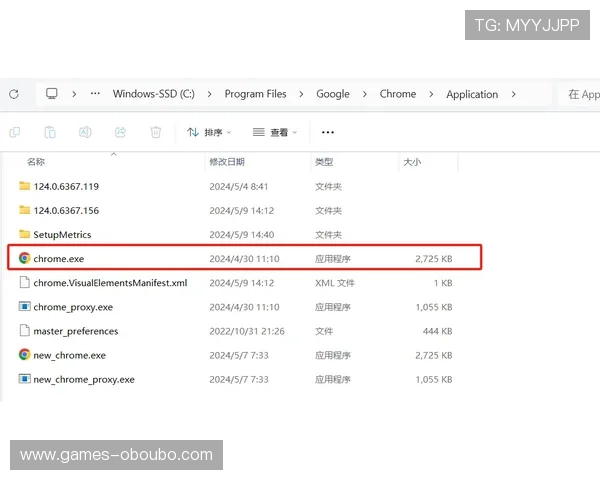The width and height of the screenshot is (600, 480).
Task: Click the Application breadcrumb segment
Action: (472, 94)
